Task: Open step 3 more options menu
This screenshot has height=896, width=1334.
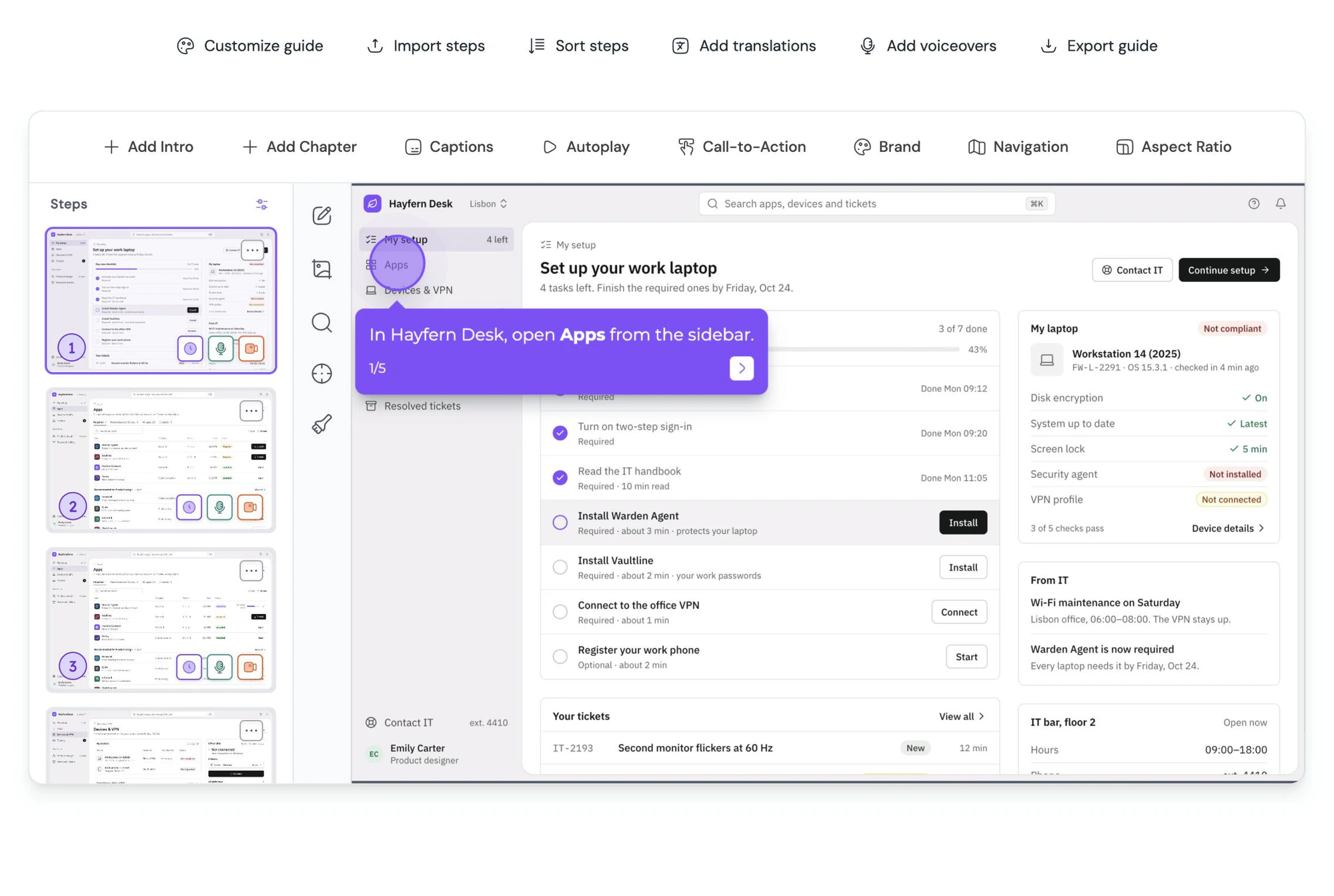Action: (251, 571)
